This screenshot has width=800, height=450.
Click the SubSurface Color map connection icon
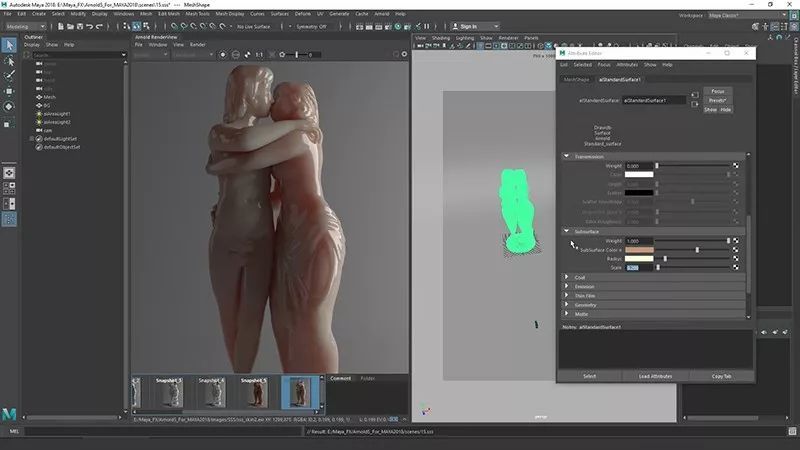[736, 249]
